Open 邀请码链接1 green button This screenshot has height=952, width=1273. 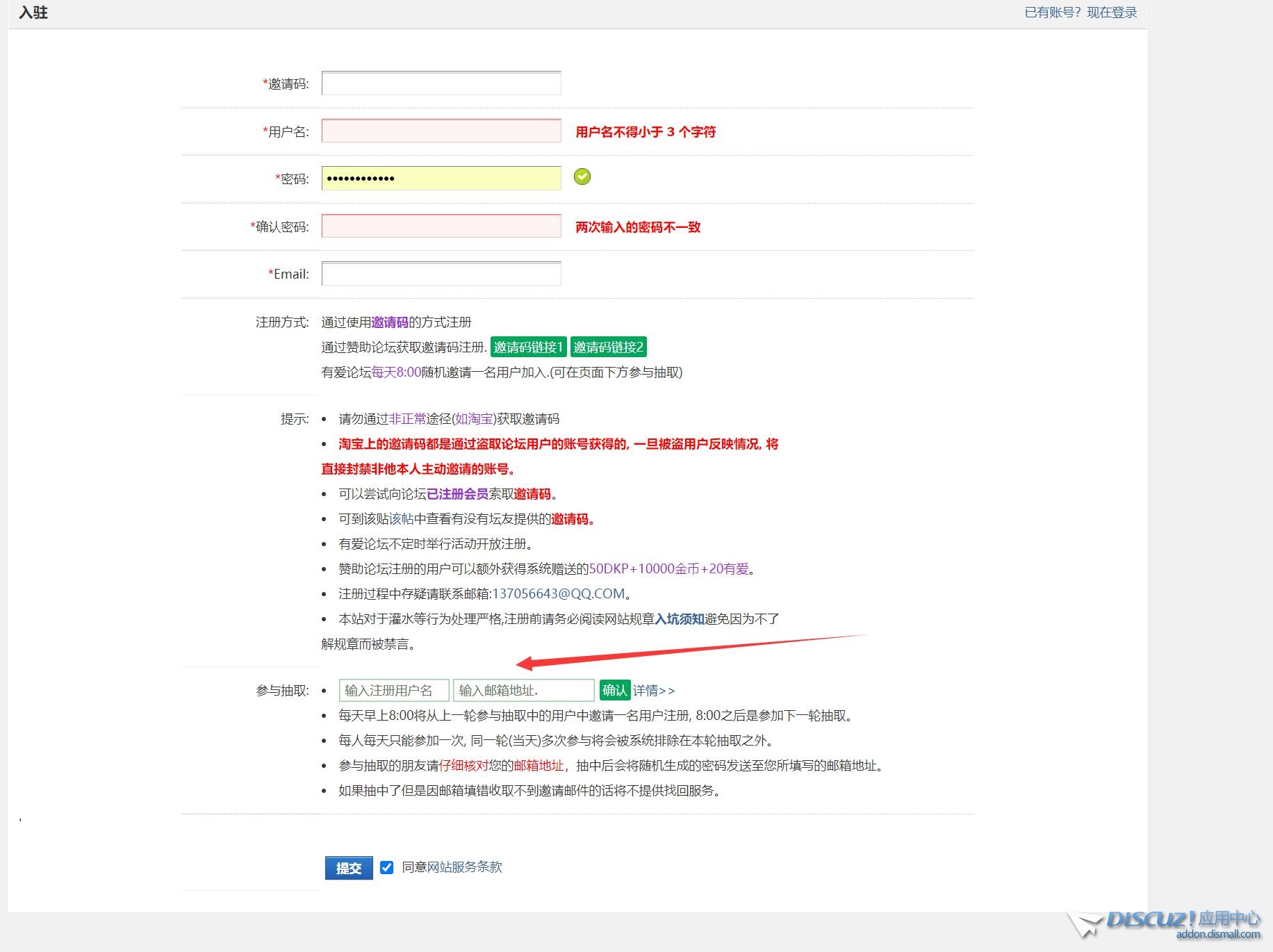[x=528, y=347]
